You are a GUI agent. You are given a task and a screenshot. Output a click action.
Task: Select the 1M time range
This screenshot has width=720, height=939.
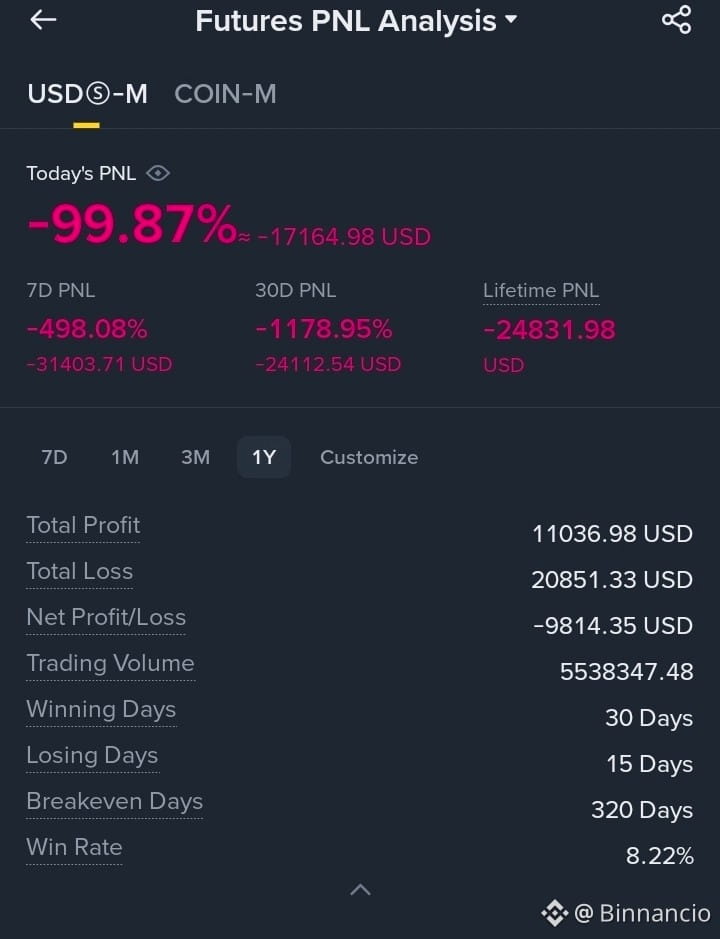tap(125, 458)
